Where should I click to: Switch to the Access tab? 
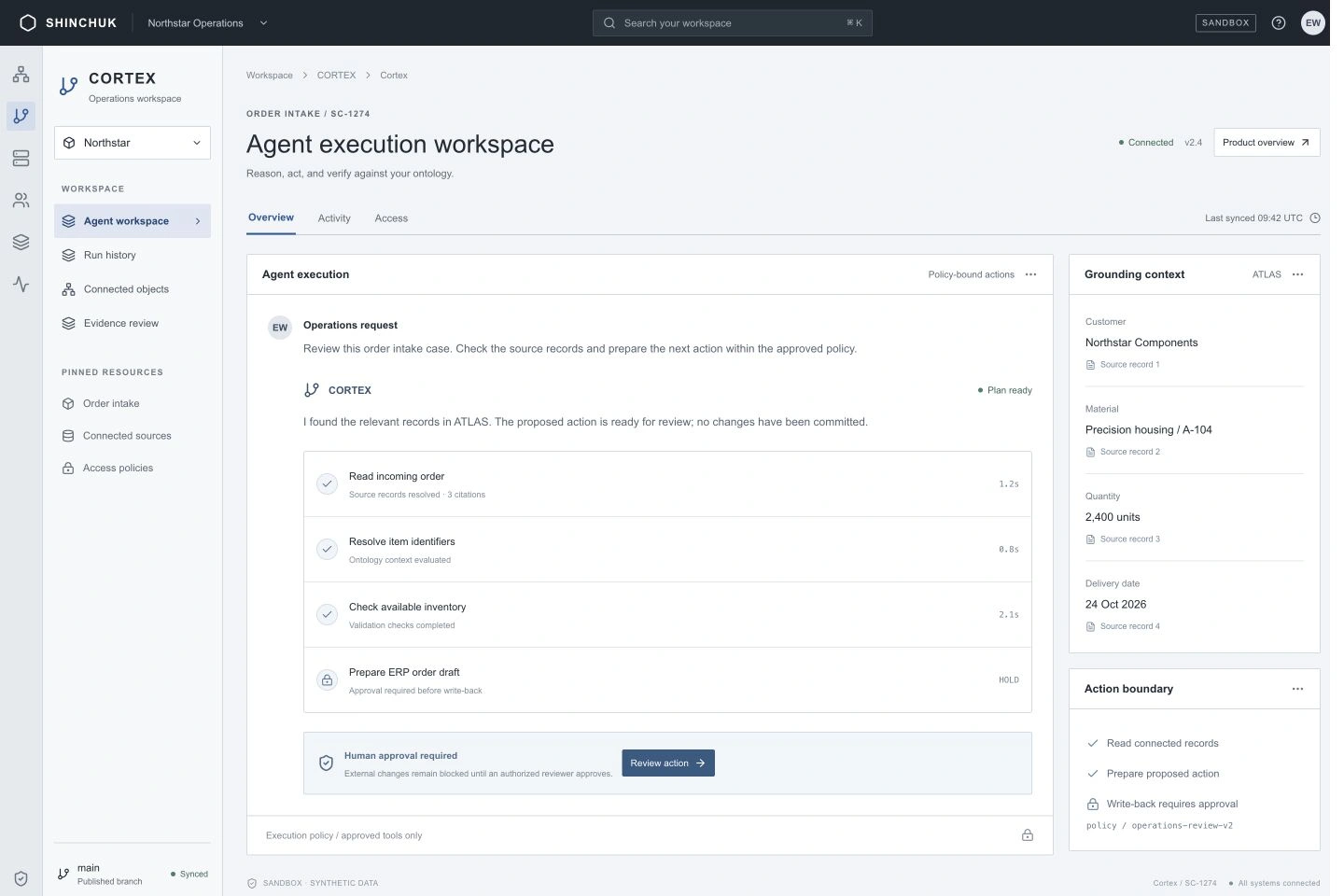pyautogui.click(x=391, y=218)
